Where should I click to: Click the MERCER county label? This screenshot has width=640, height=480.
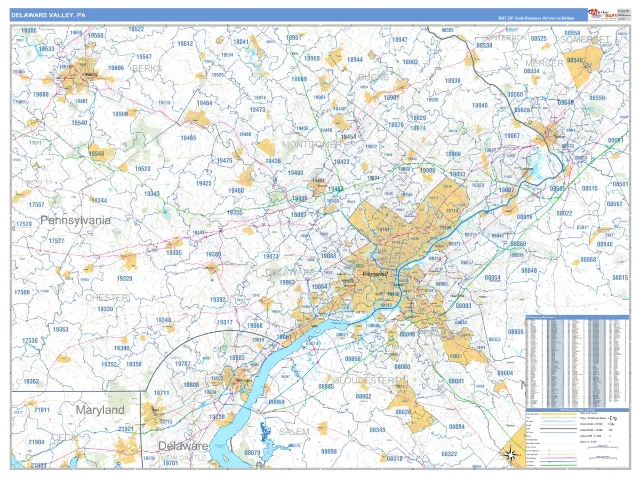pos(544,63)
